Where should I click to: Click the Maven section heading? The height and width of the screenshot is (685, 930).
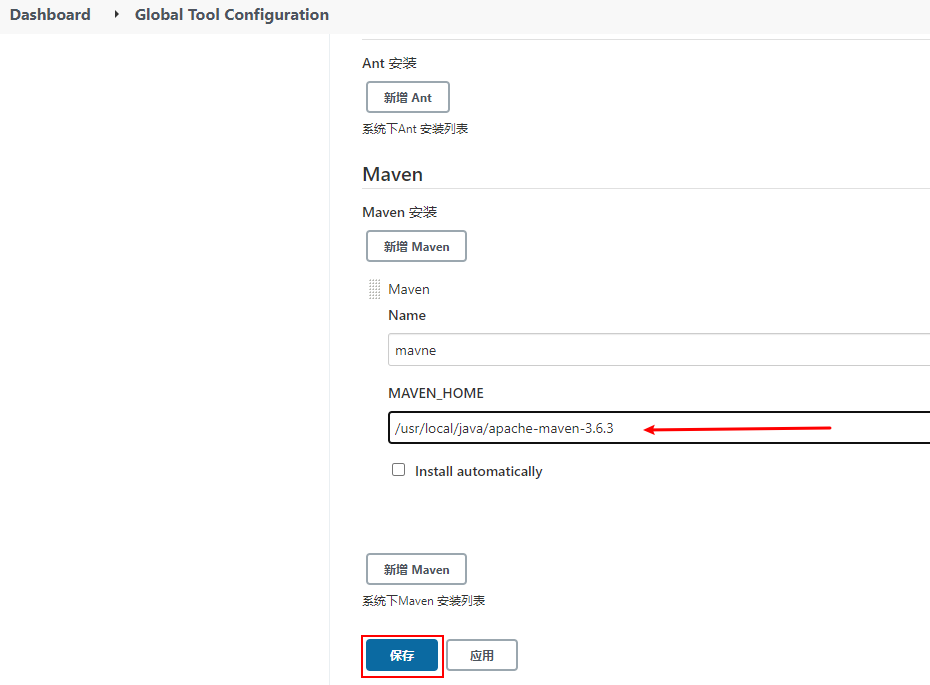(x=391, y=174)
